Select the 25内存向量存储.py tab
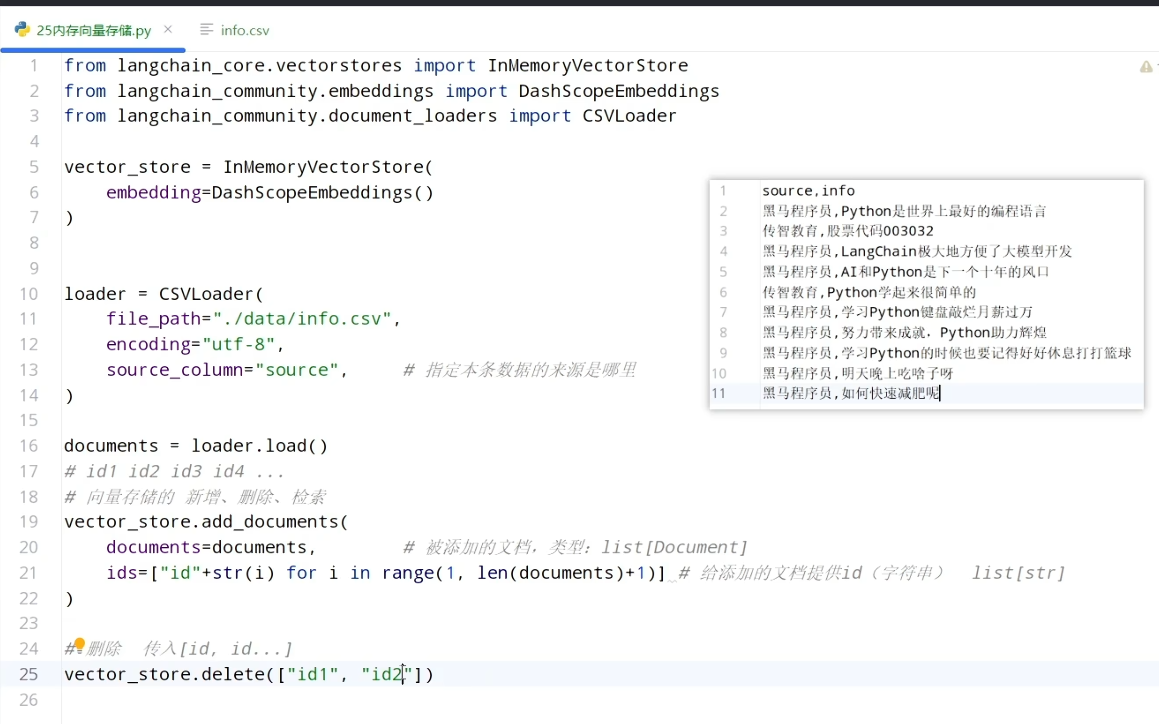Screen dimensions: 1159x724 pyautogui.click(x=86, y=30)
